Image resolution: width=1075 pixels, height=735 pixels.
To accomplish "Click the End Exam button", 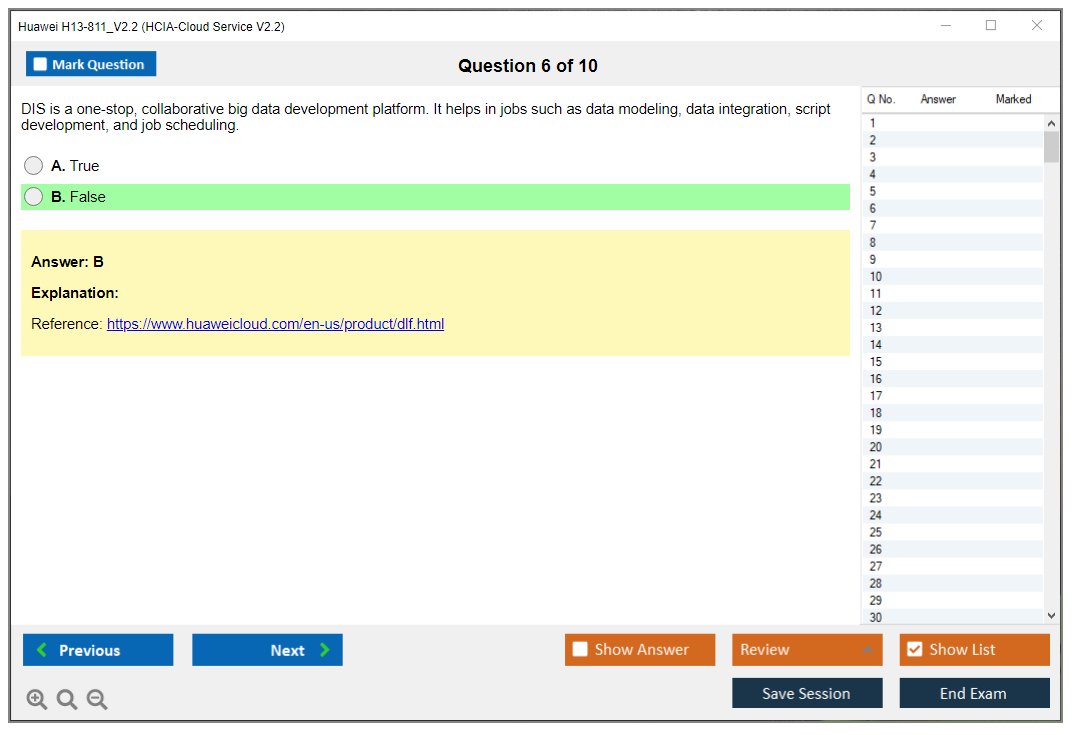I will pos(973,693).
